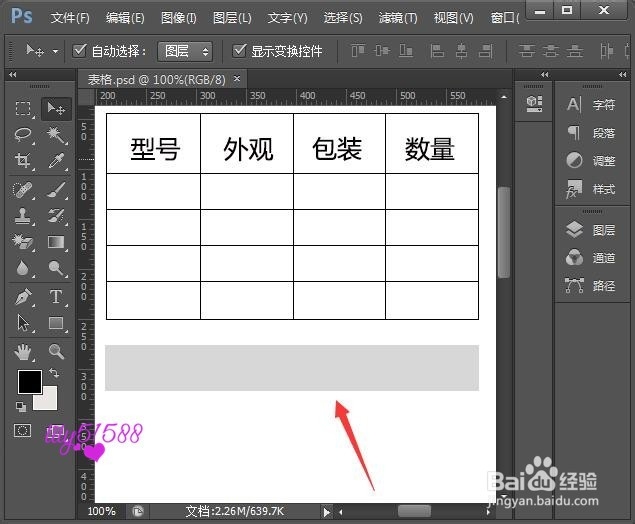Screen dimensions: 635x524
Task: Align top edges button in options bar
Action: pyautogui.click(x=358, y=51)
